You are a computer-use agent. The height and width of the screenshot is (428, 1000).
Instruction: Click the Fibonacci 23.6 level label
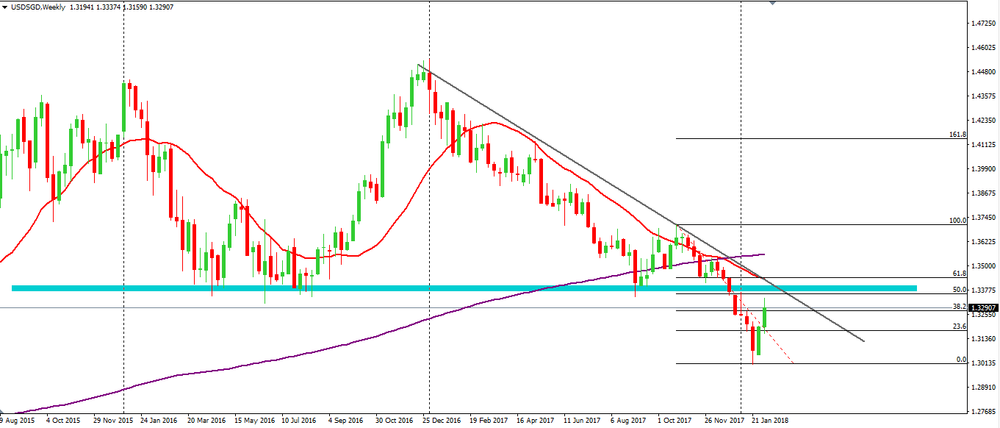click(x=960, y=326)
